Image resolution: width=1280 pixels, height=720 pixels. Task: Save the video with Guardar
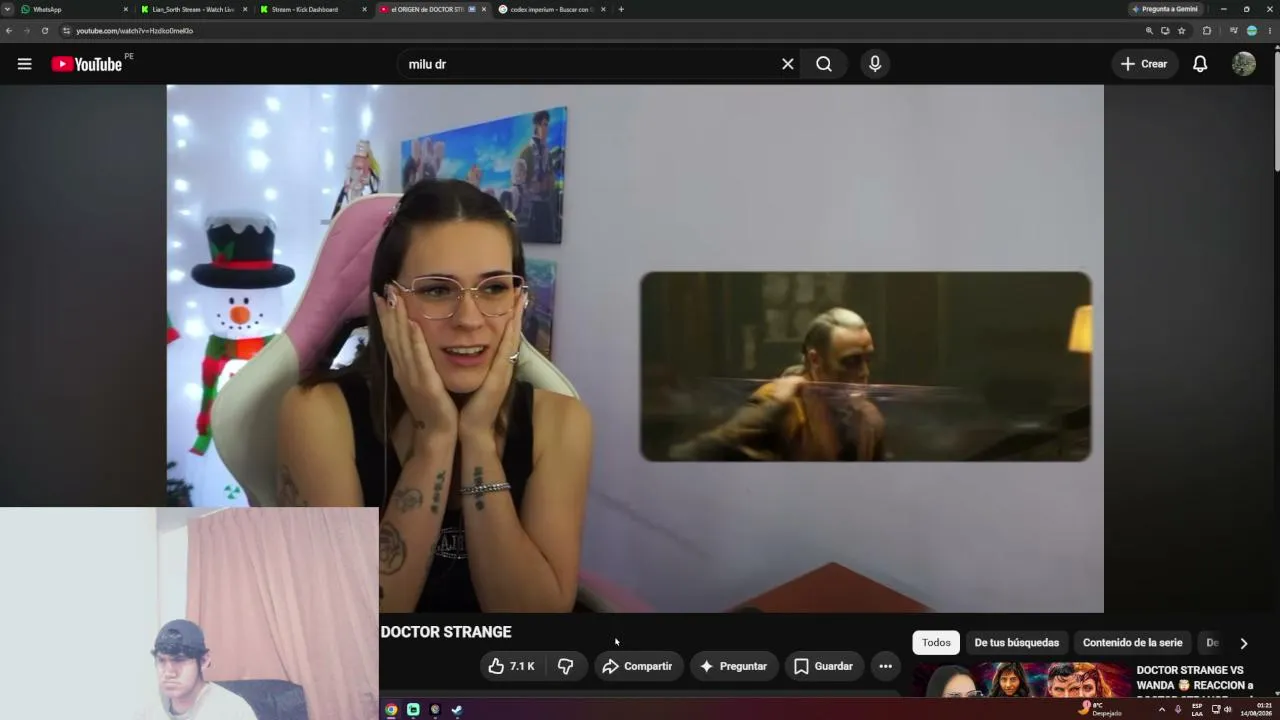coord(823,666)
